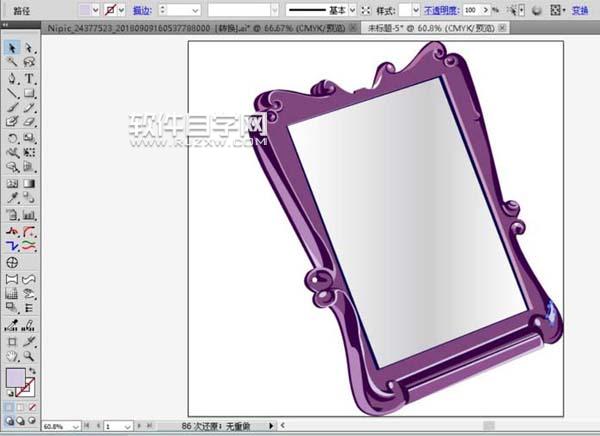Select the Gradient tool
Viewport: 600px width, 436px height.
[29, 183]
